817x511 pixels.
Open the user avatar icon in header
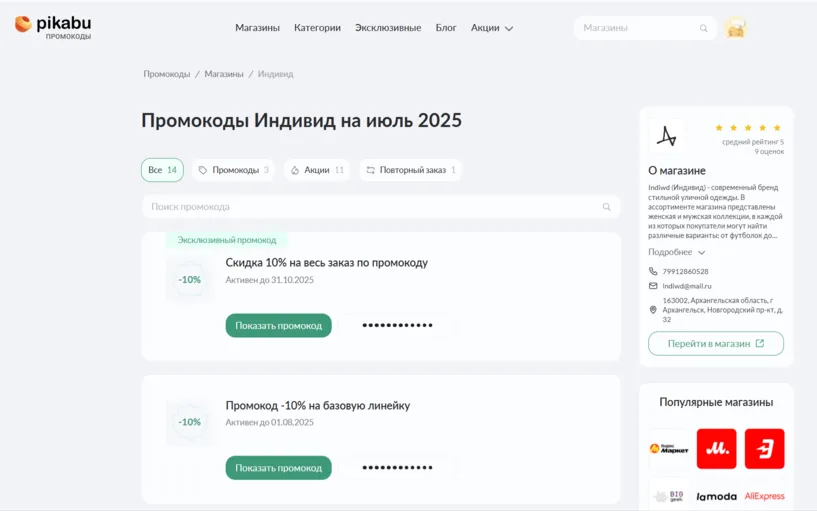(736, 28)
